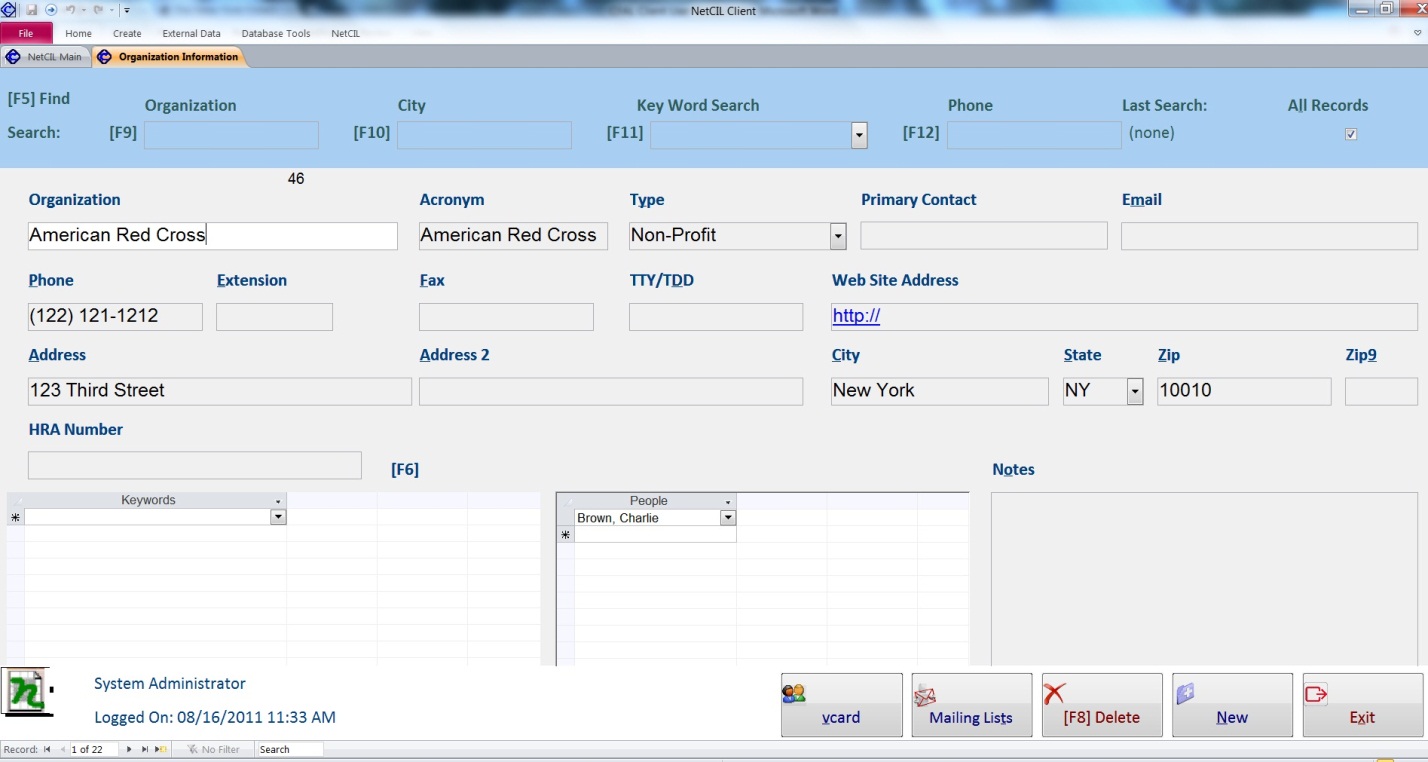
Task: Select the Brown, Charlie entry in People
Action: pyautogui.click(x=648, y=518)
